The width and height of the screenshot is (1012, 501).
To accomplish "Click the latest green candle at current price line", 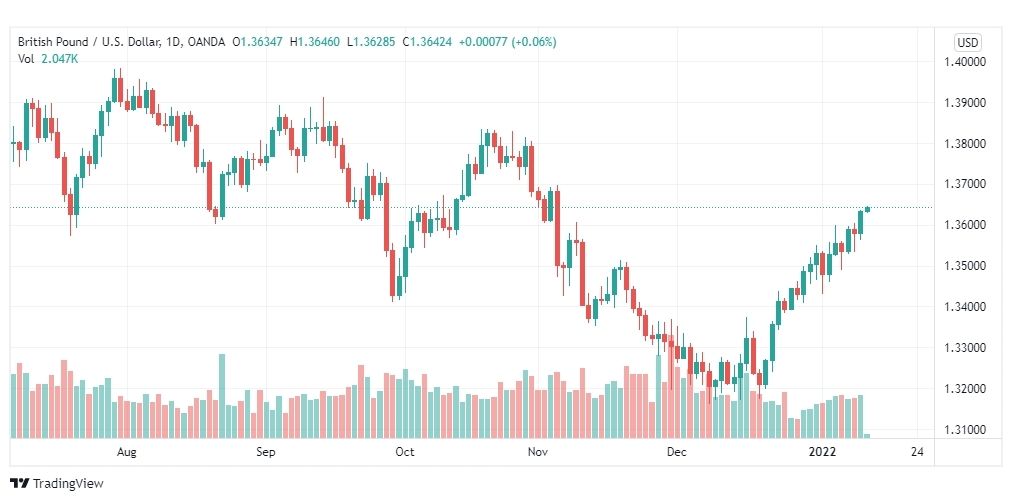I will tap(867, 209).
